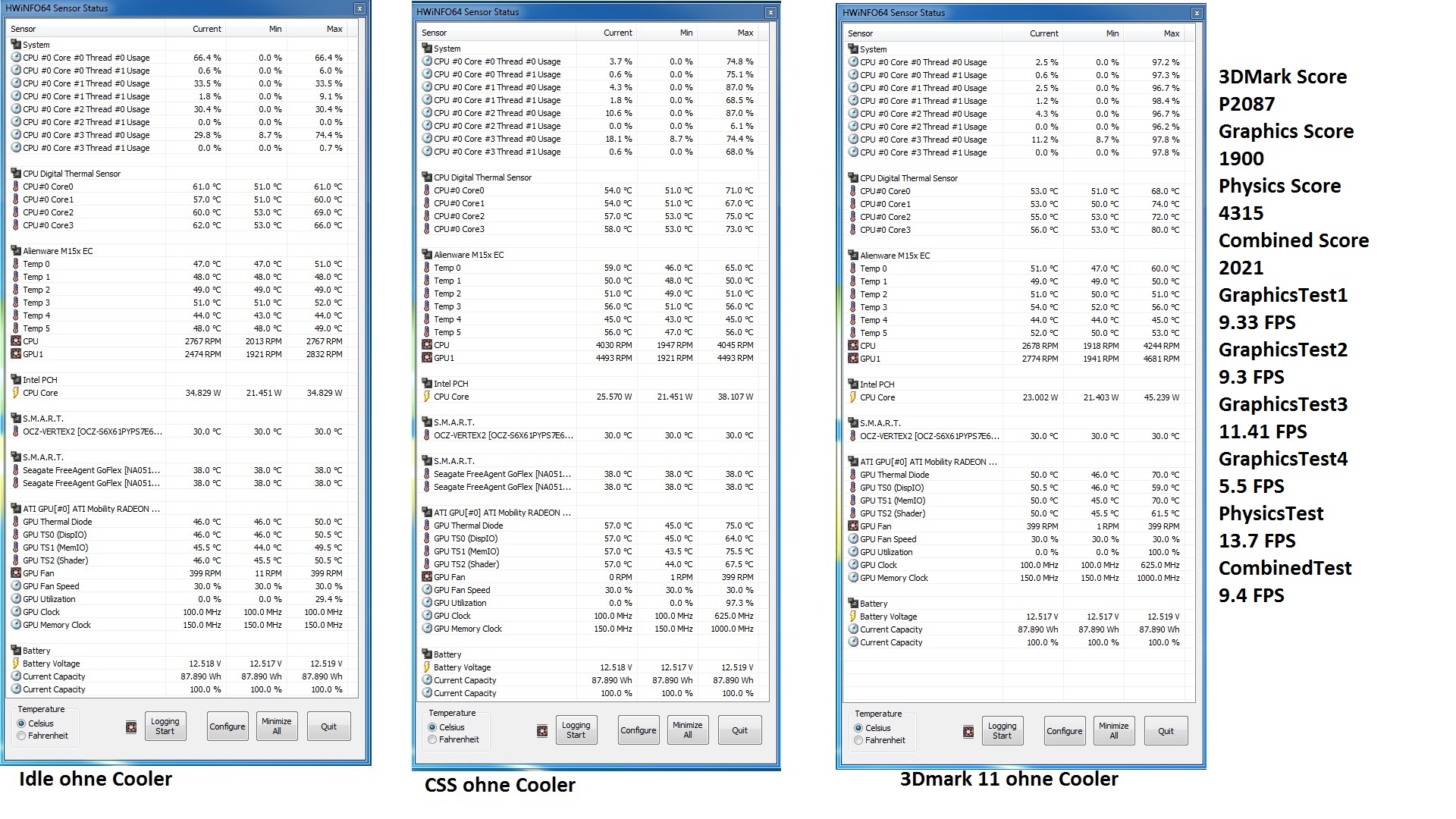Click Max column header in CSS window

pyautogui.click(x=727, y=33)
